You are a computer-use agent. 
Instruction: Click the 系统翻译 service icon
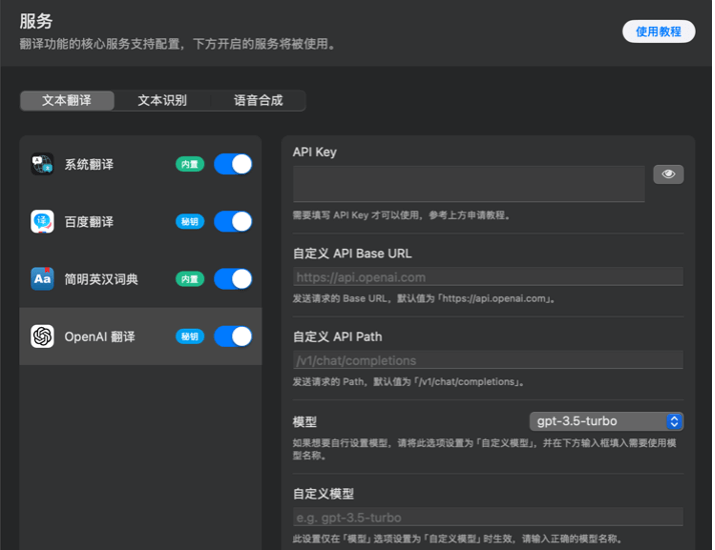(42, 164)
